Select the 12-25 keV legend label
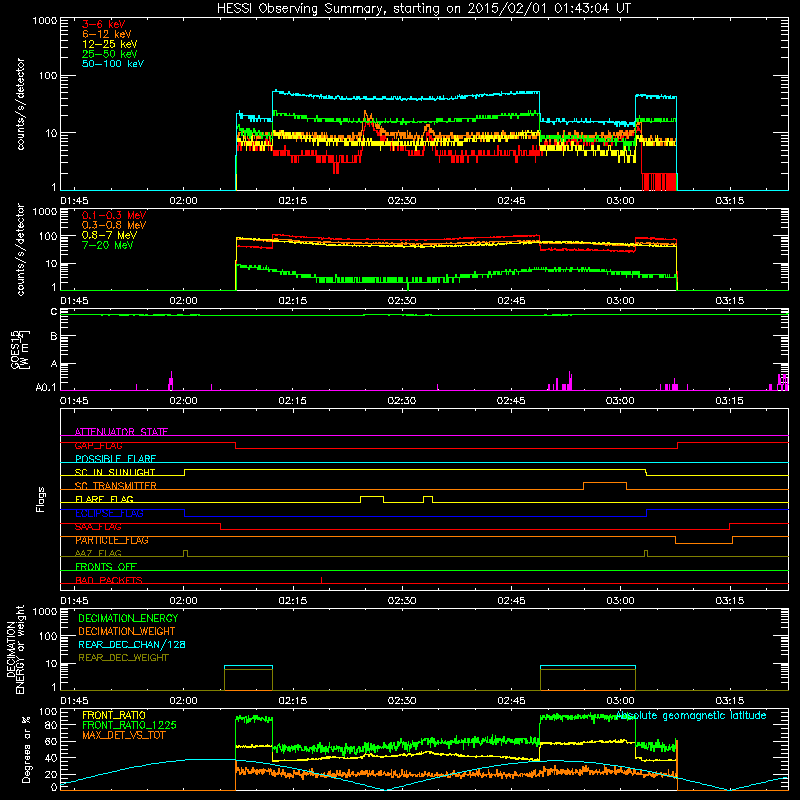 click(110, 44)
